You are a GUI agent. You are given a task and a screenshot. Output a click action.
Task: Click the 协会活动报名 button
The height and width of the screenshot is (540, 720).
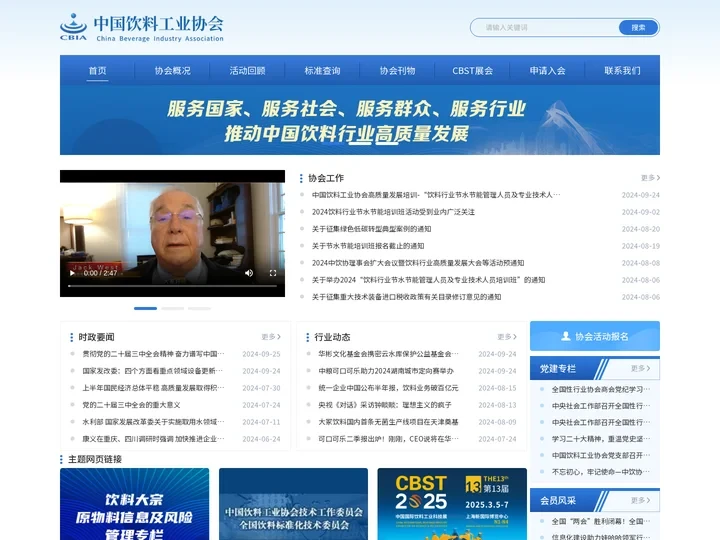coord(595,336)
